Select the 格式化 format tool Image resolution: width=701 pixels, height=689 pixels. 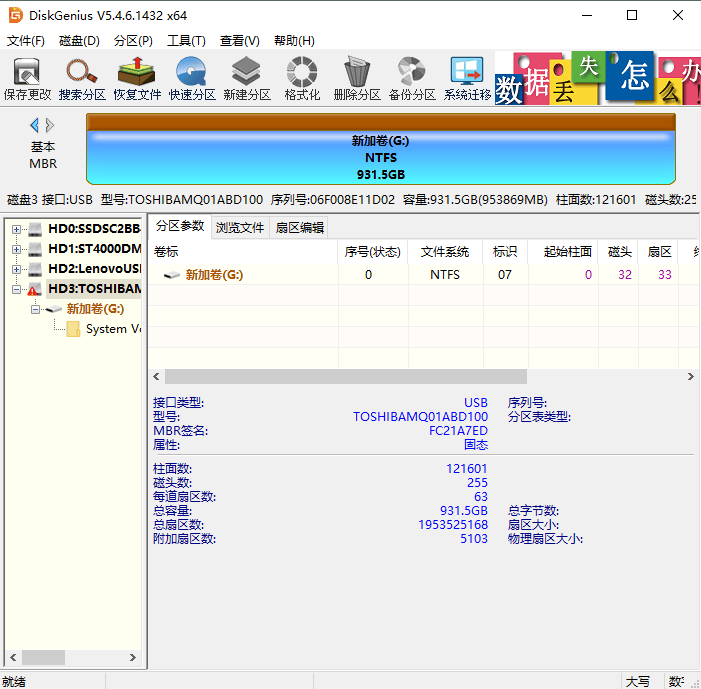coord(302,79)
